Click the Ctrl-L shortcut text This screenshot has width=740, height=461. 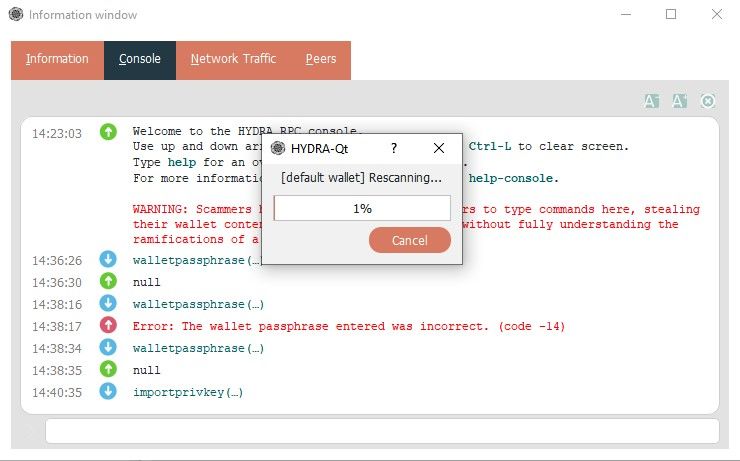tap(490, 146)
